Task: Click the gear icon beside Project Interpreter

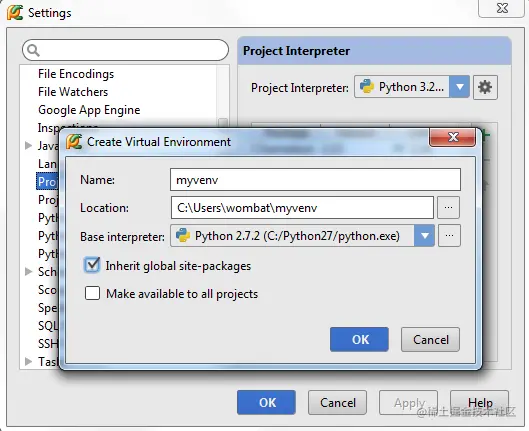Action: (x=485, y=87)
